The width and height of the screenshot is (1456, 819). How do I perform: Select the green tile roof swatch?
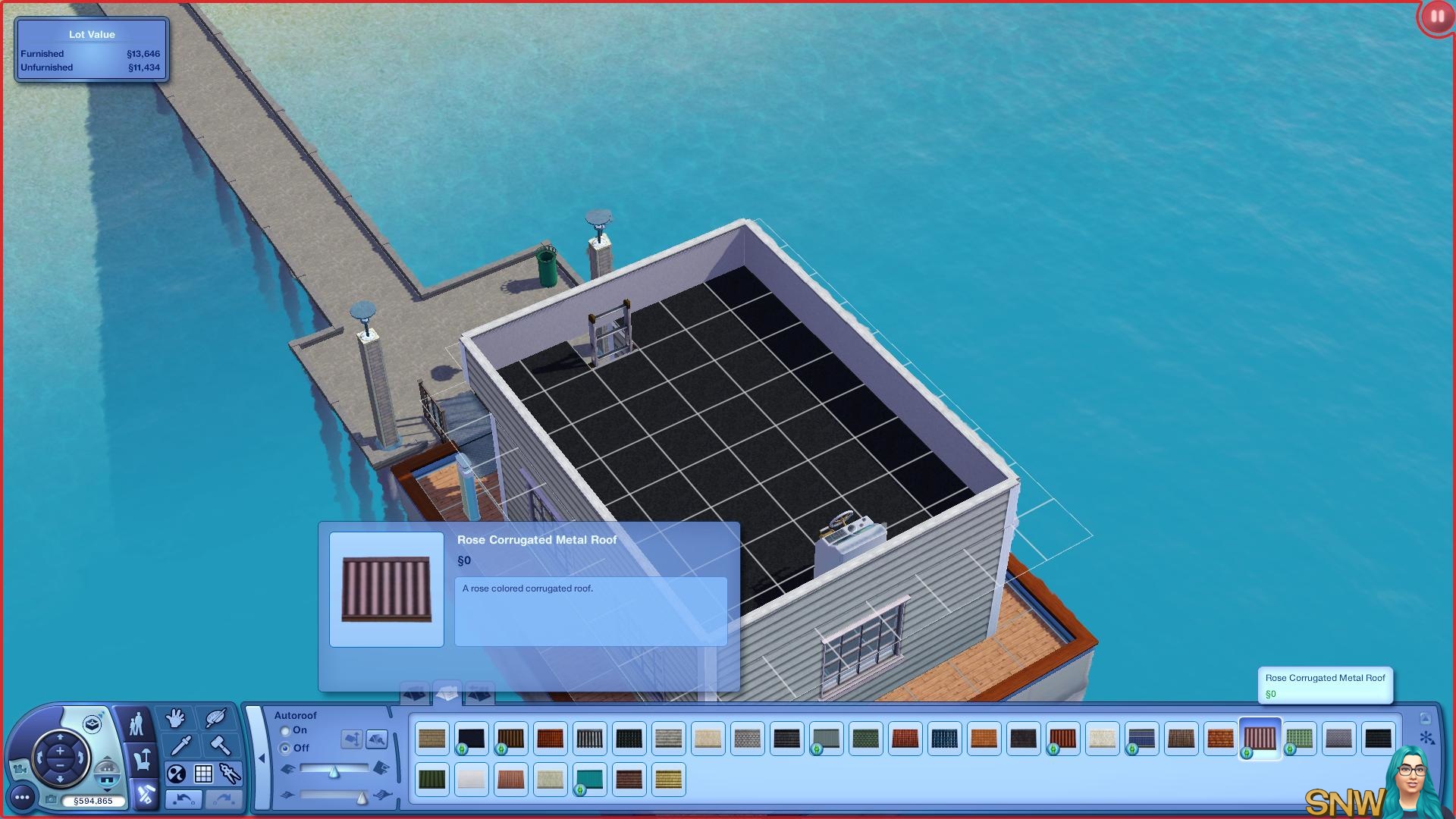1299,739
